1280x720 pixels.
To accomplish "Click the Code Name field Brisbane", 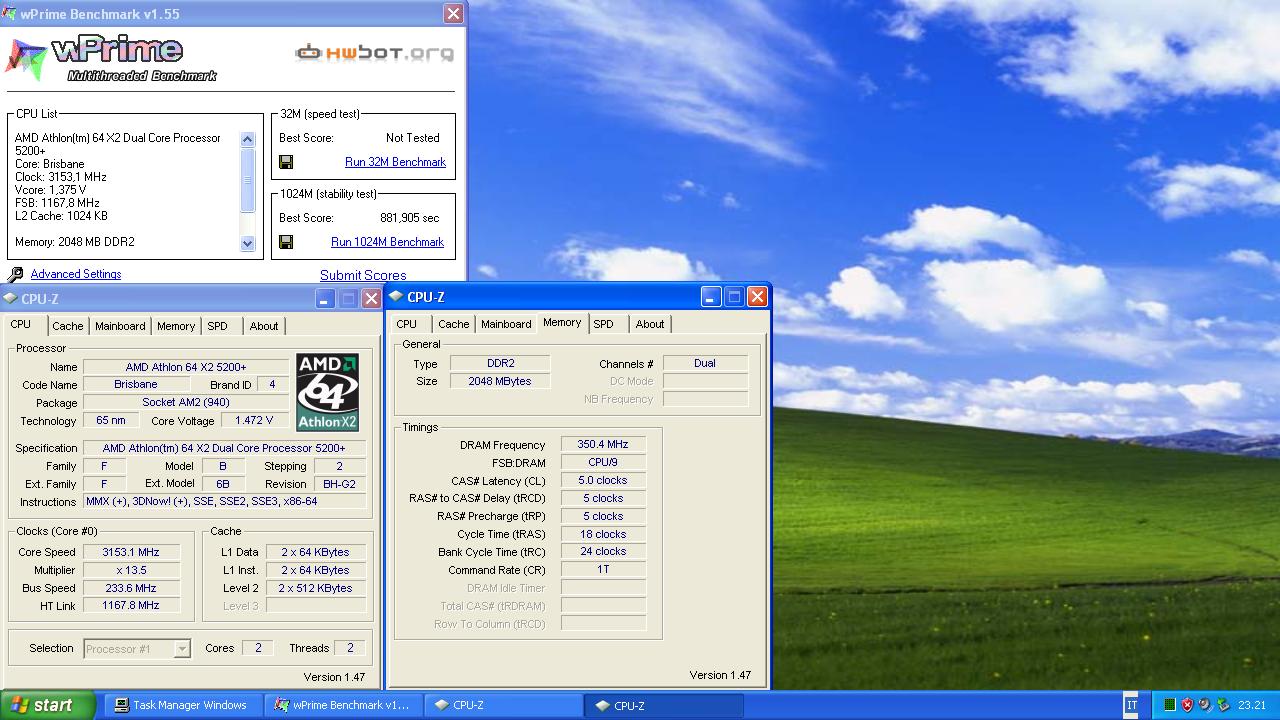I will tap(136, 384).
